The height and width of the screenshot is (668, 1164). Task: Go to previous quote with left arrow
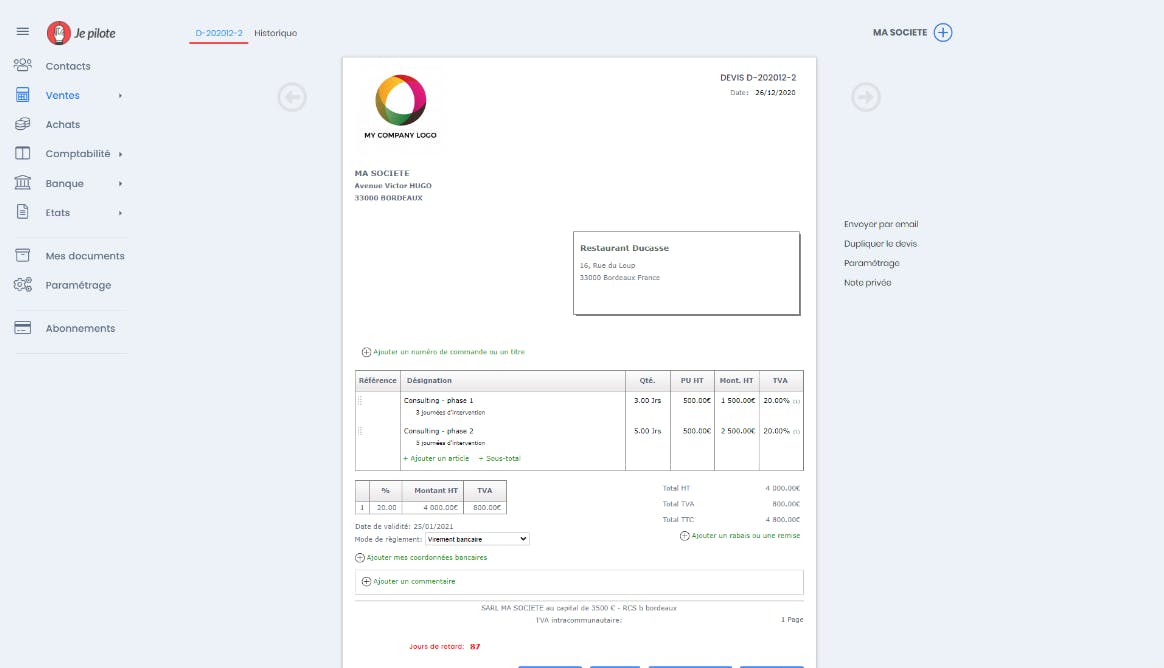[x=292, y=97]
